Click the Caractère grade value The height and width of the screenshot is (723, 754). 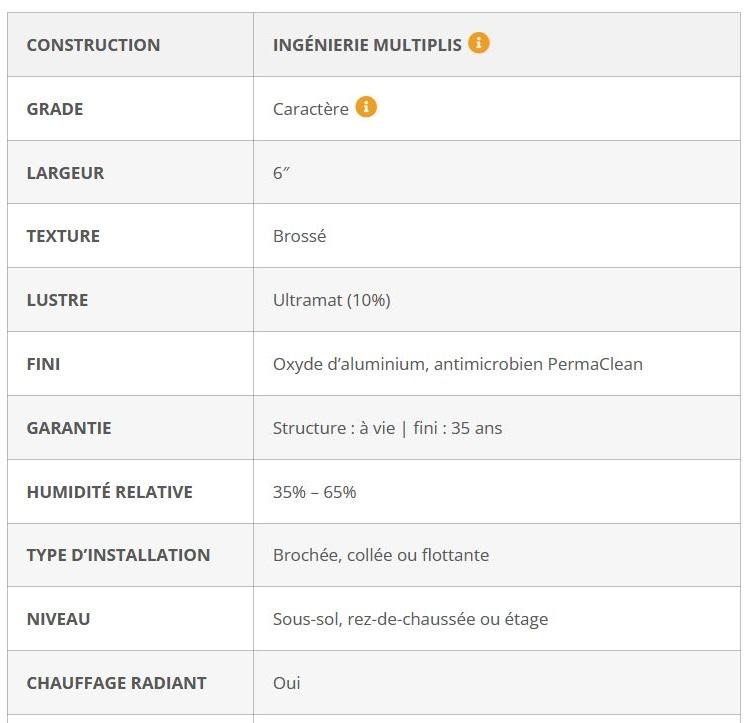pos(311,109)
